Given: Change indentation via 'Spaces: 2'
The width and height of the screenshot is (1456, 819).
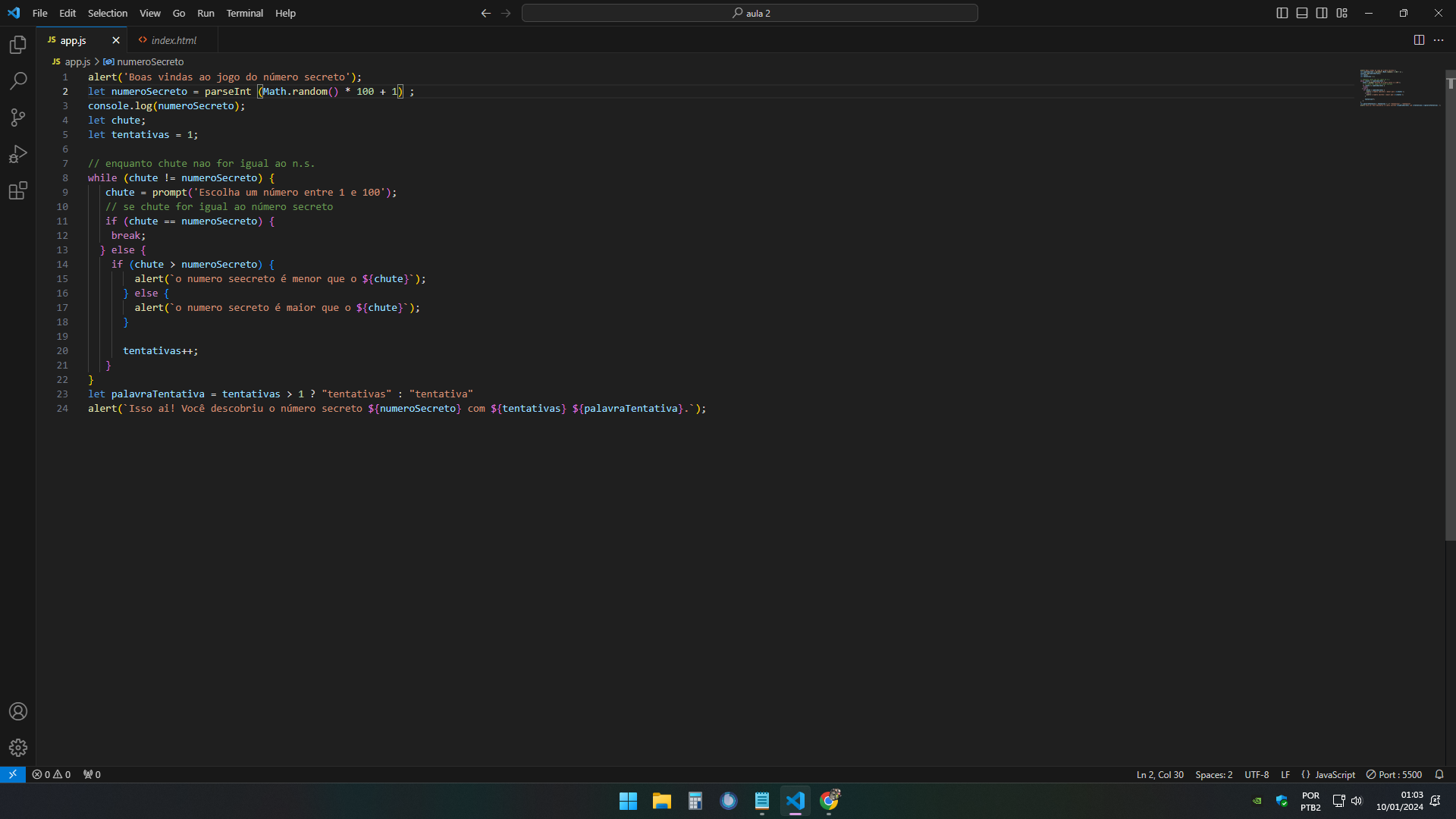Looking at the screenshot, I should pos(1213,774).
